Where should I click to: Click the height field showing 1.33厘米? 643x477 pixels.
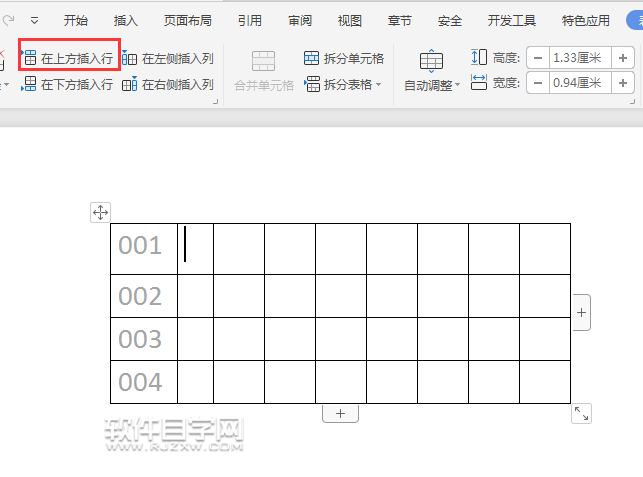[x=580, y=58]
